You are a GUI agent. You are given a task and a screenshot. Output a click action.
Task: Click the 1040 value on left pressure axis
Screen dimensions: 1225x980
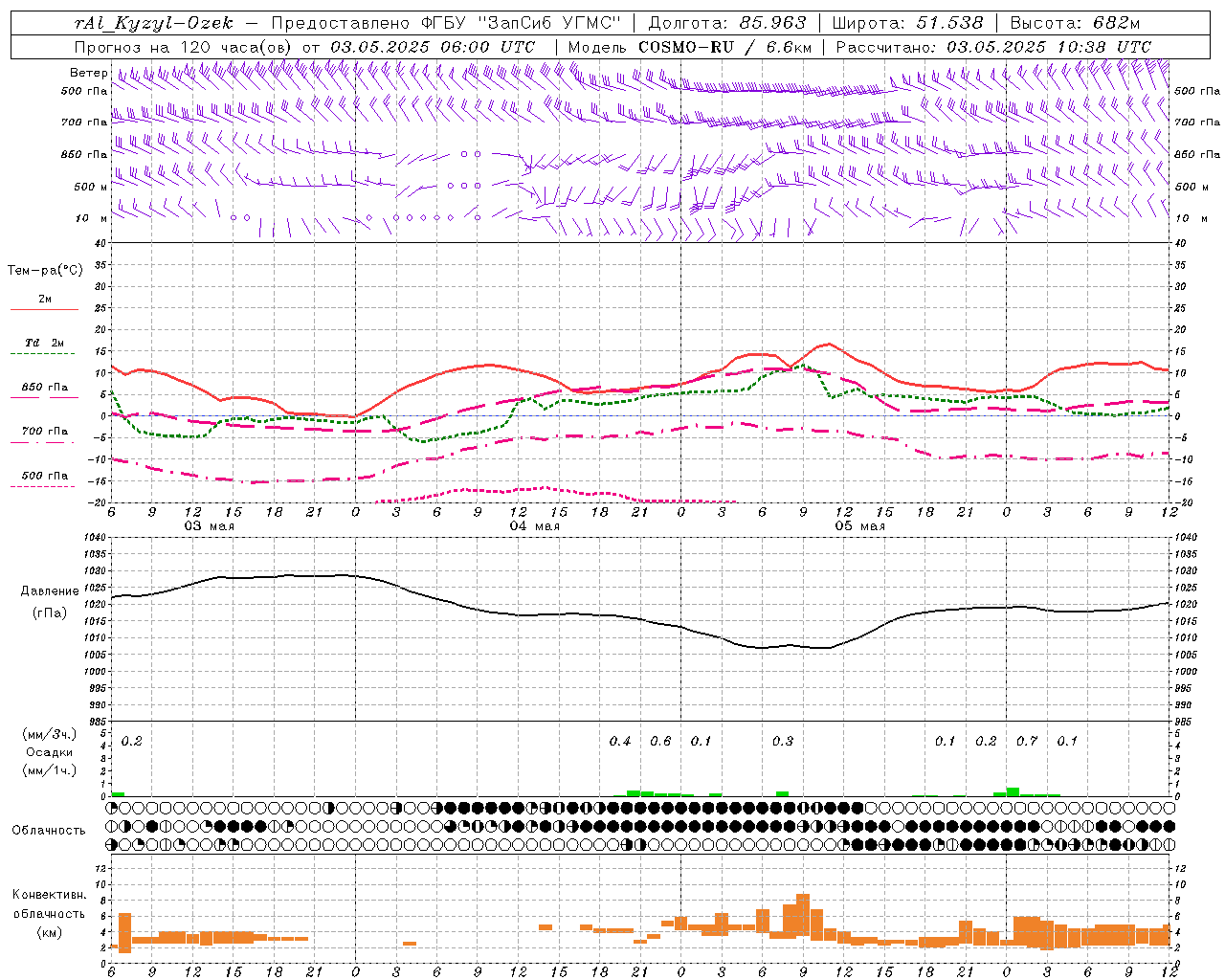(x=93, y=538)
